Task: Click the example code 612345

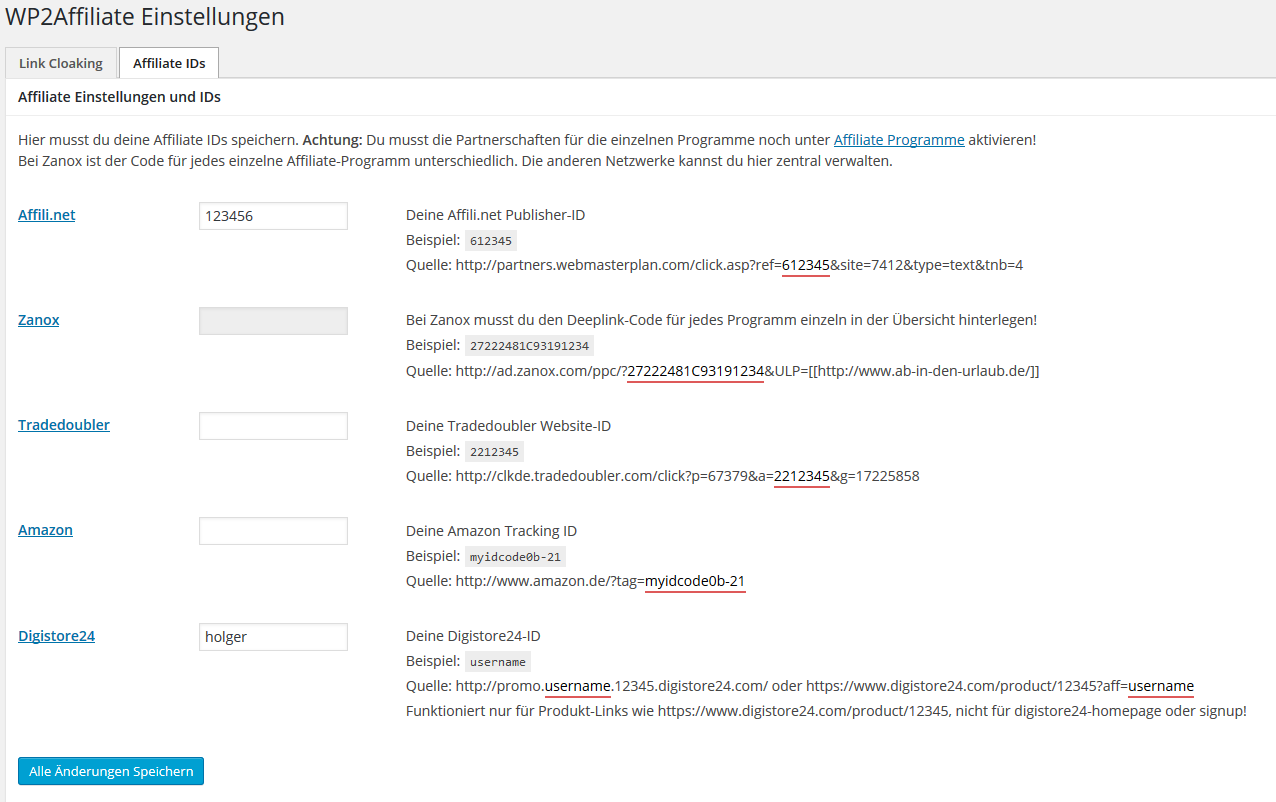Action: (491, 241)
